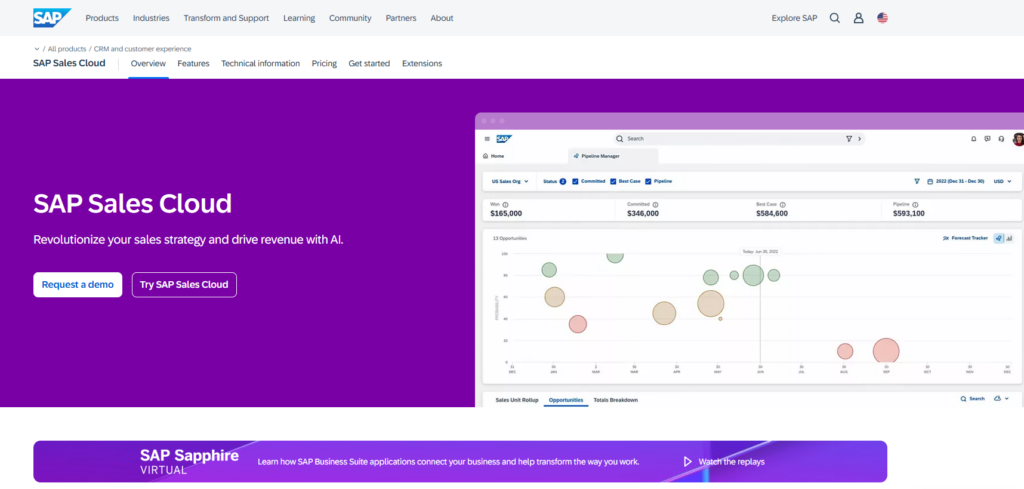
Task: Click the play icon beside Watch the replays
Action: click(x=687, y=462)
